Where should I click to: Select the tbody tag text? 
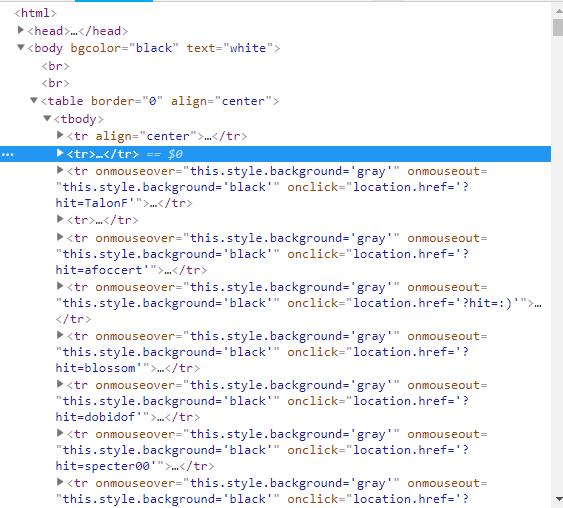coord(79,119)
